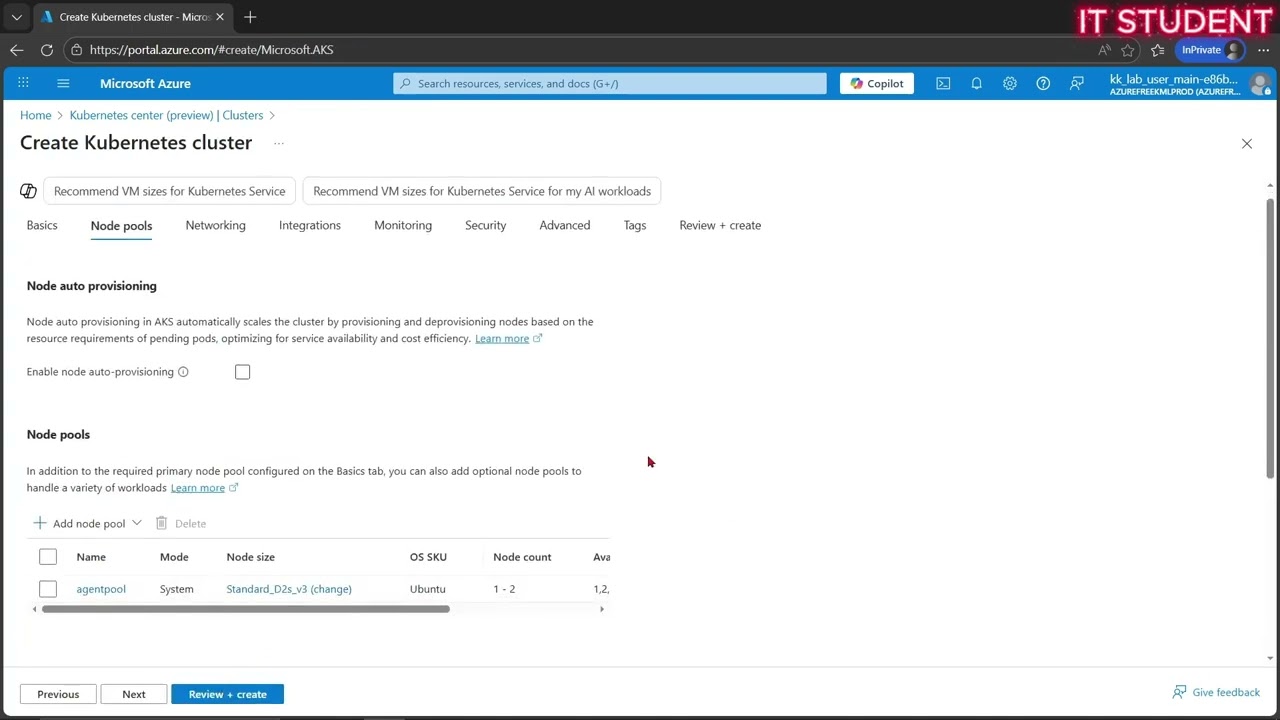Expand Add node pool dropdown arrow
The width and height of the screenshot is (1280, 720).
(137, 523)
